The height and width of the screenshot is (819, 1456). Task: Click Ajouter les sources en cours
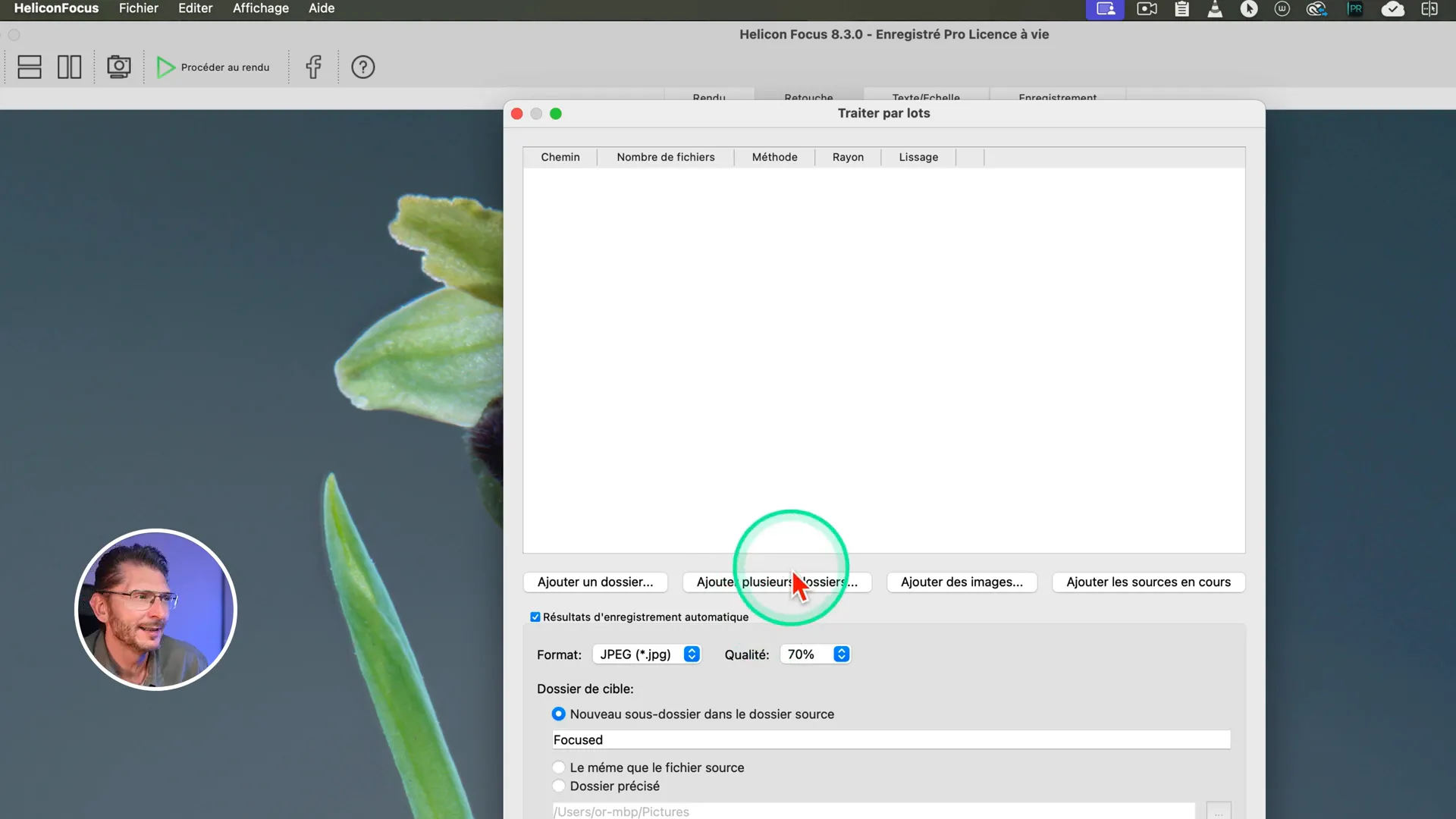[1148, 582]
